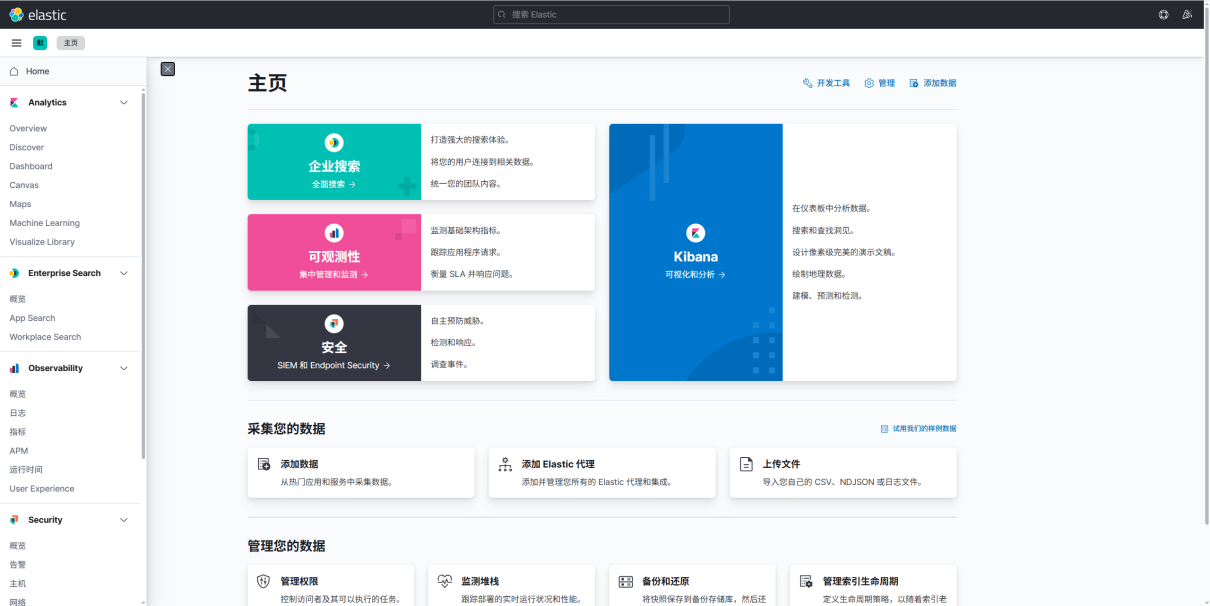Open APM in the sidebar
The image size is (1210, 606).
[x=19, y=451]
